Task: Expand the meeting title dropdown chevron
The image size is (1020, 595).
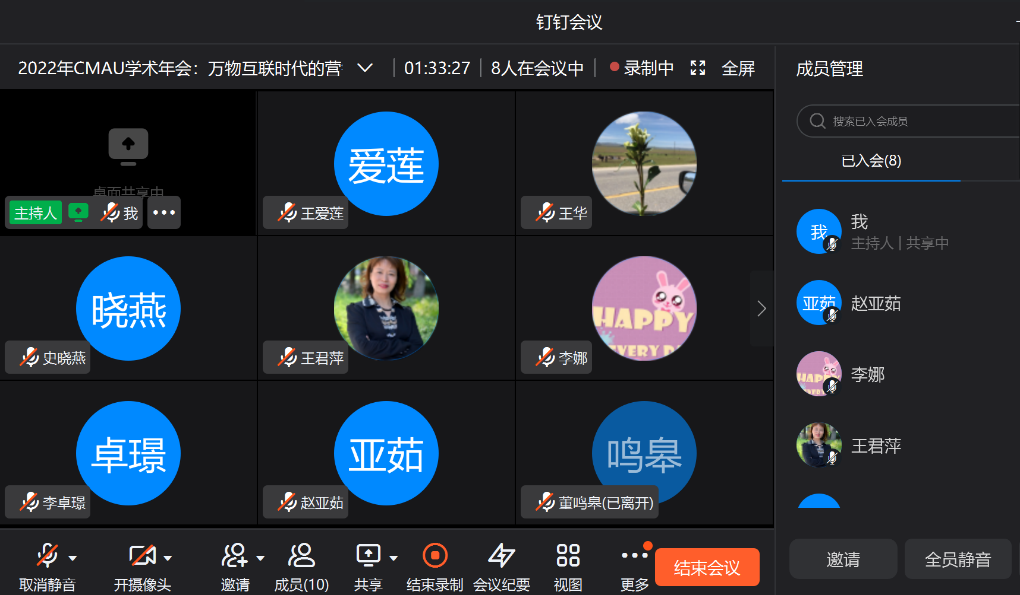Action: 365,68
